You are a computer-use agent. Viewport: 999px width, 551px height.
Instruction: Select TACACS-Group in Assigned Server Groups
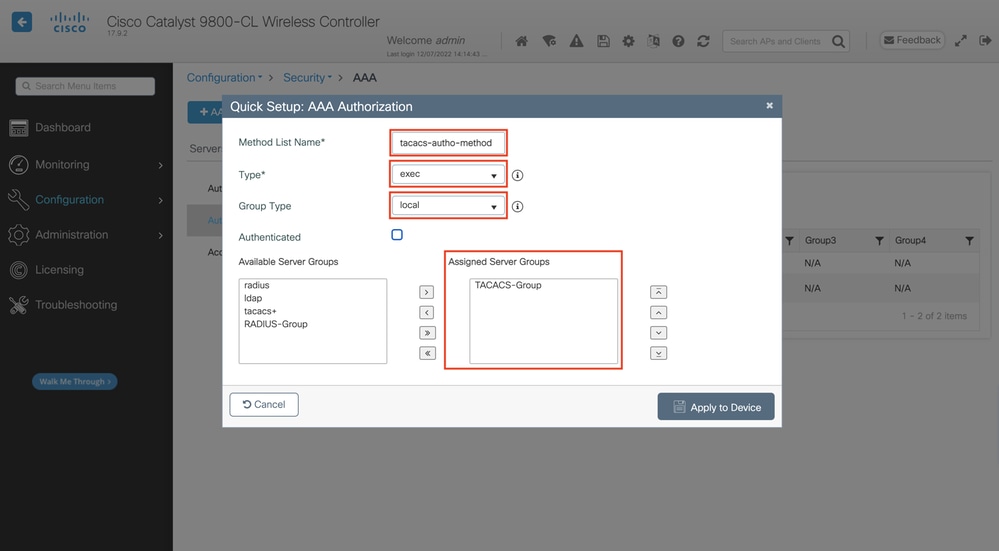click(x=508, y=285)
